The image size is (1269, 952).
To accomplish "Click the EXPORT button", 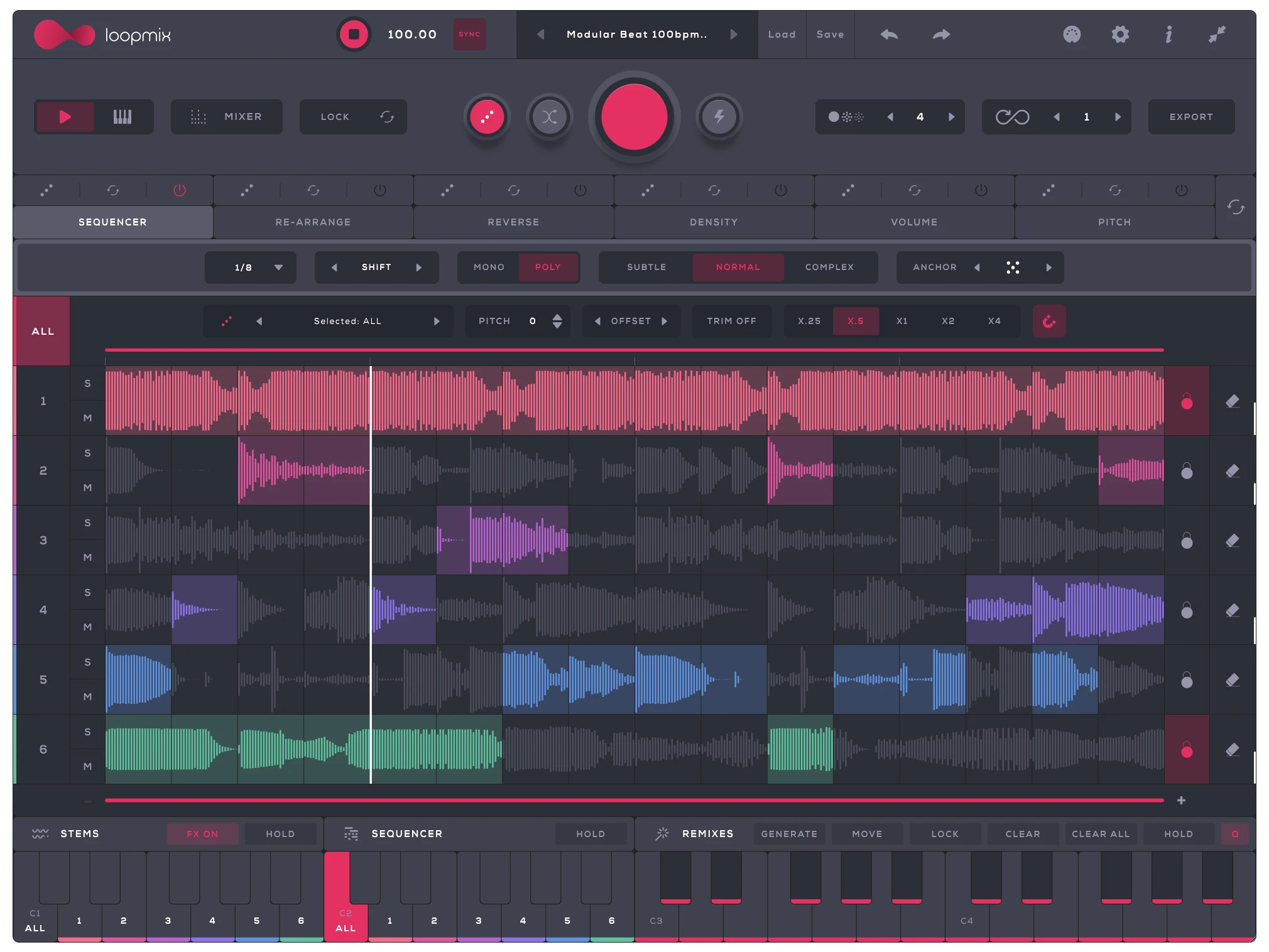I will (1190, 117).
